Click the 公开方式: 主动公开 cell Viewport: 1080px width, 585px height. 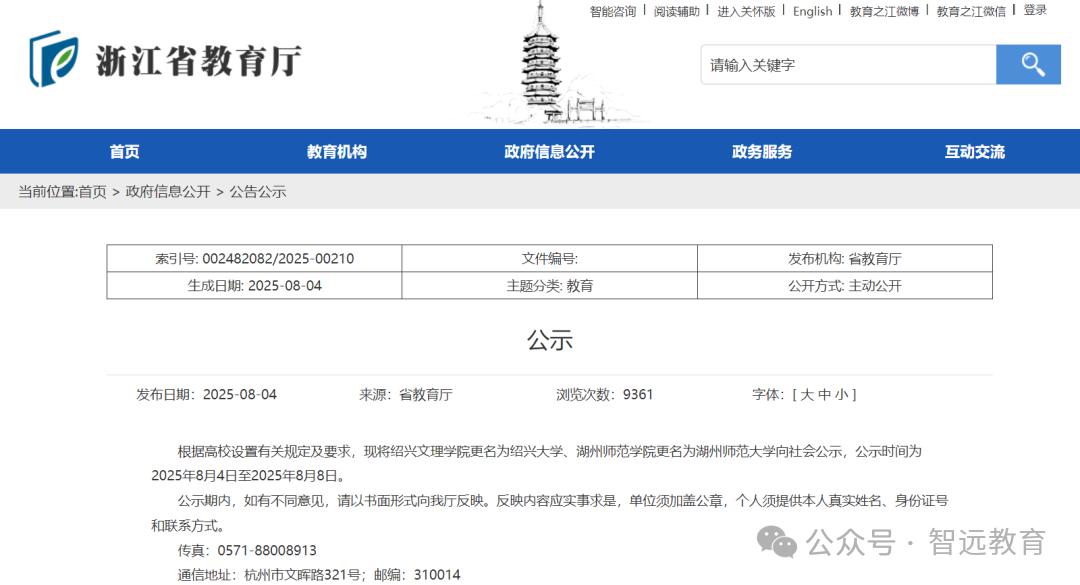(844, 285)
